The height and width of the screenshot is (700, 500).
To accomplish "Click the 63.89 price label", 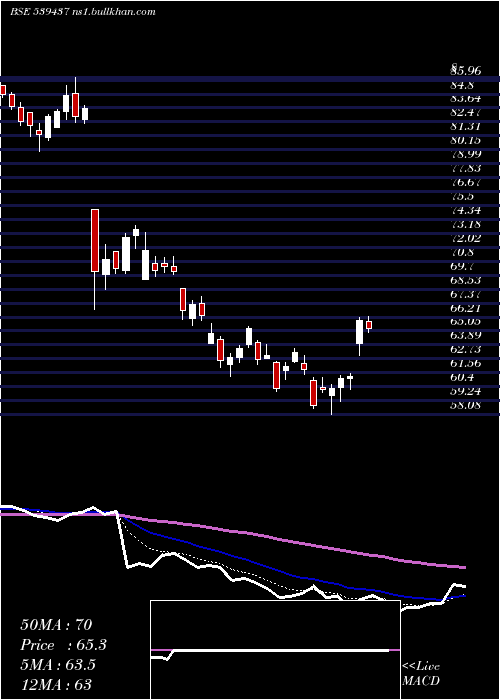I will 466,335.
